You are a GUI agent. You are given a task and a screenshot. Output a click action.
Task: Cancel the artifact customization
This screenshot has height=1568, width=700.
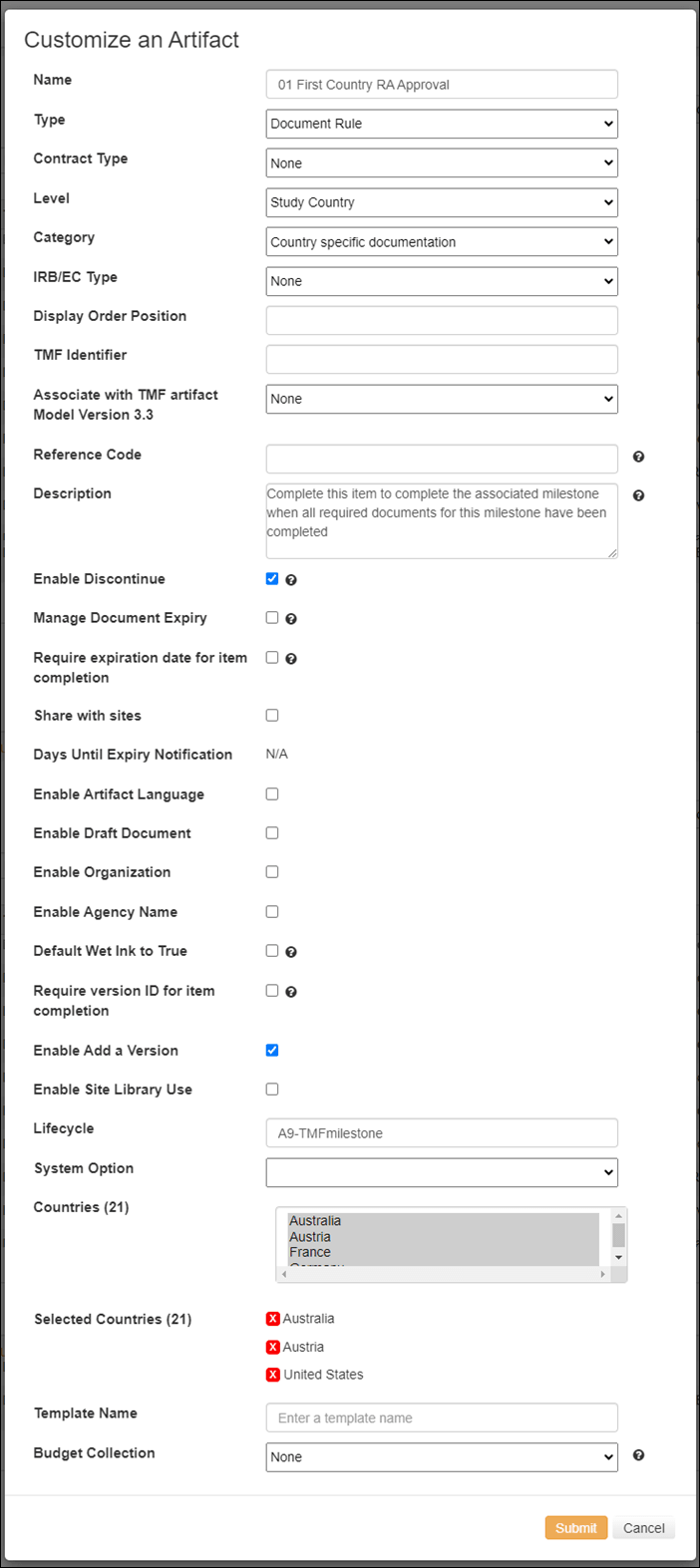[x=643, y=1527]
